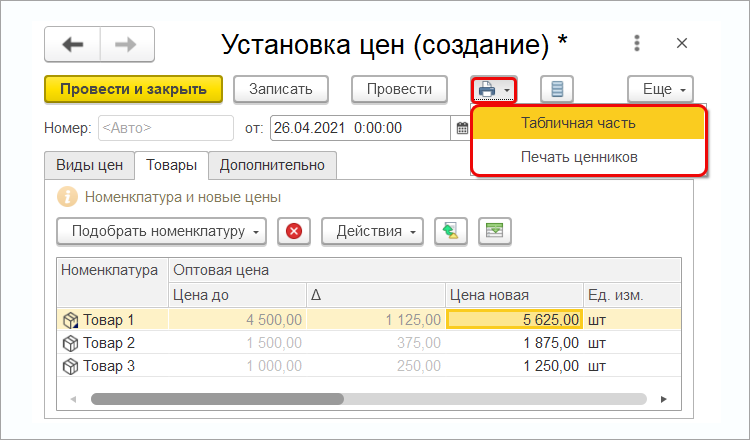The image size is (750, 440).
Task: Open the Дополнительно tab
Action: coord(272,164)
